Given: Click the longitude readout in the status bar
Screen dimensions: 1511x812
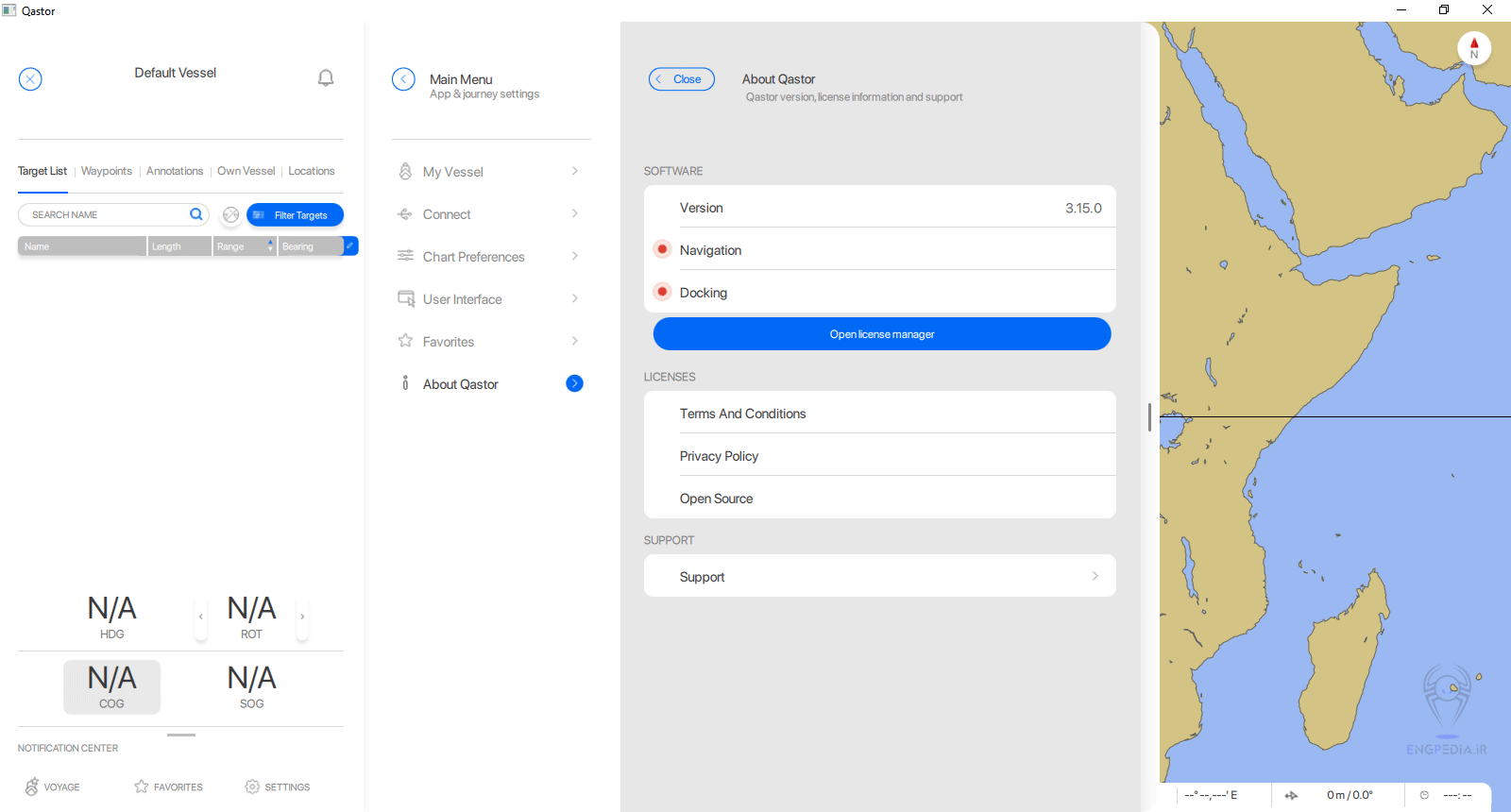Looking at the screenshot, I should coord(1212,795).
